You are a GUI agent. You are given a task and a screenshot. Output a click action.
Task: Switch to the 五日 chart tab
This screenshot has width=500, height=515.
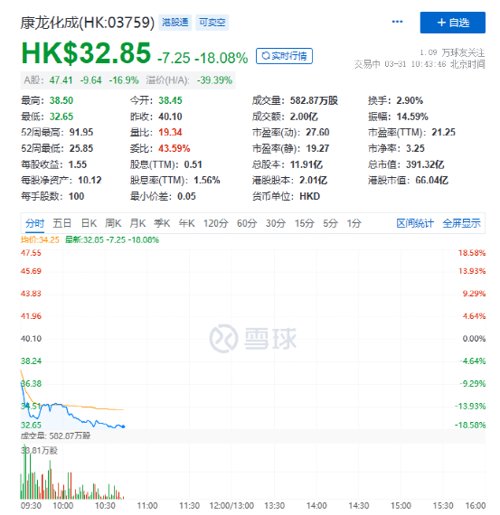(x=62, y=223)
